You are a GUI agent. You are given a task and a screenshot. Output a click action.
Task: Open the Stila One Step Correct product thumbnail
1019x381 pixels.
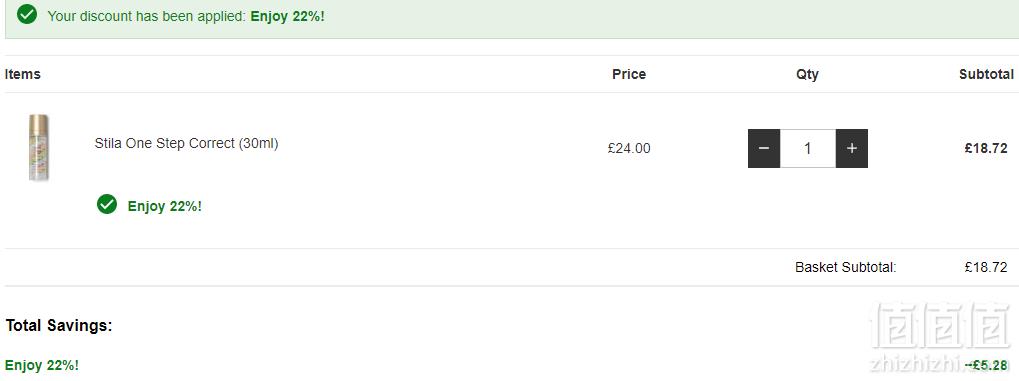click(x=39, y=148)
